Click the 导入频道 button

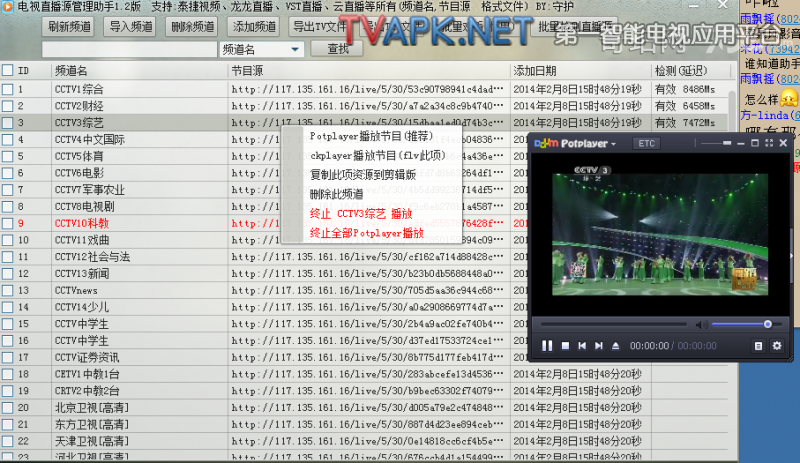coord(131,27)
